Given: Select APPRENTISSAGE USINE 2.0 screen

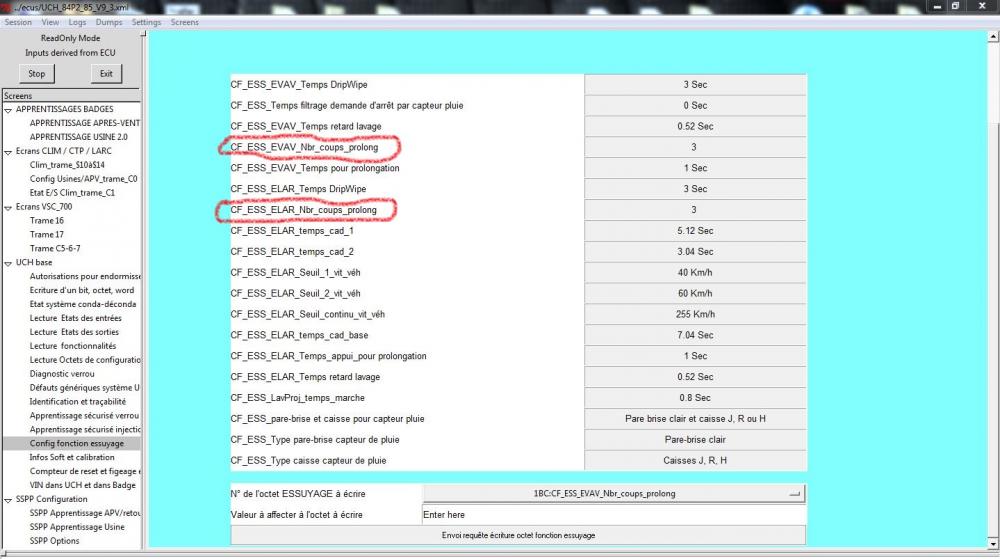Looking at the screenshot, I should point(78,137).
